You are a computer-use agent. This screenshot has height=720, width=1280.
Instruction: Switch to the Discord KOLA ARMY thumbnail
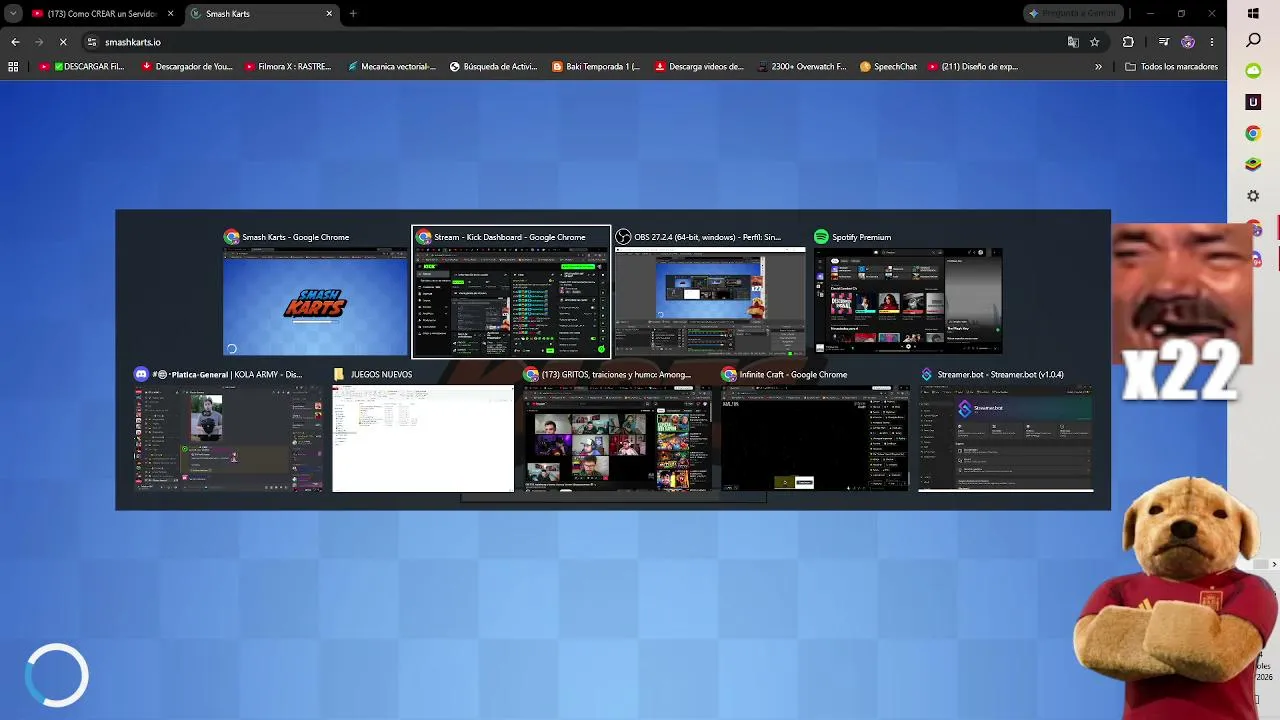tap(228, 429)
